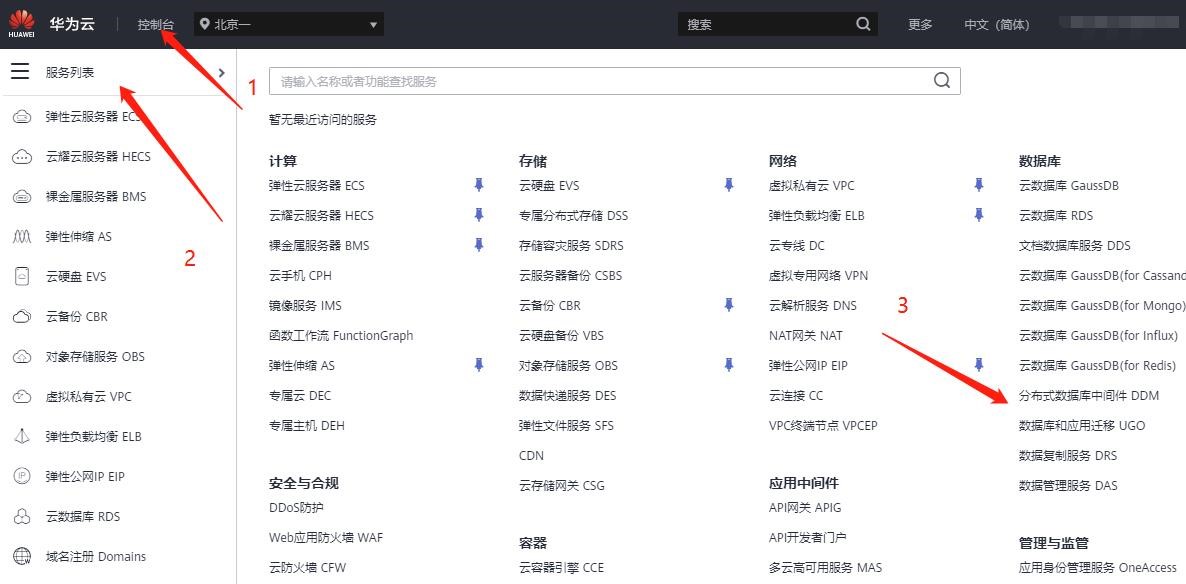Viewport: 1186px width, 584px height.
Task: Open 云数据库 GaussDB
Action: click(1068, 185)
